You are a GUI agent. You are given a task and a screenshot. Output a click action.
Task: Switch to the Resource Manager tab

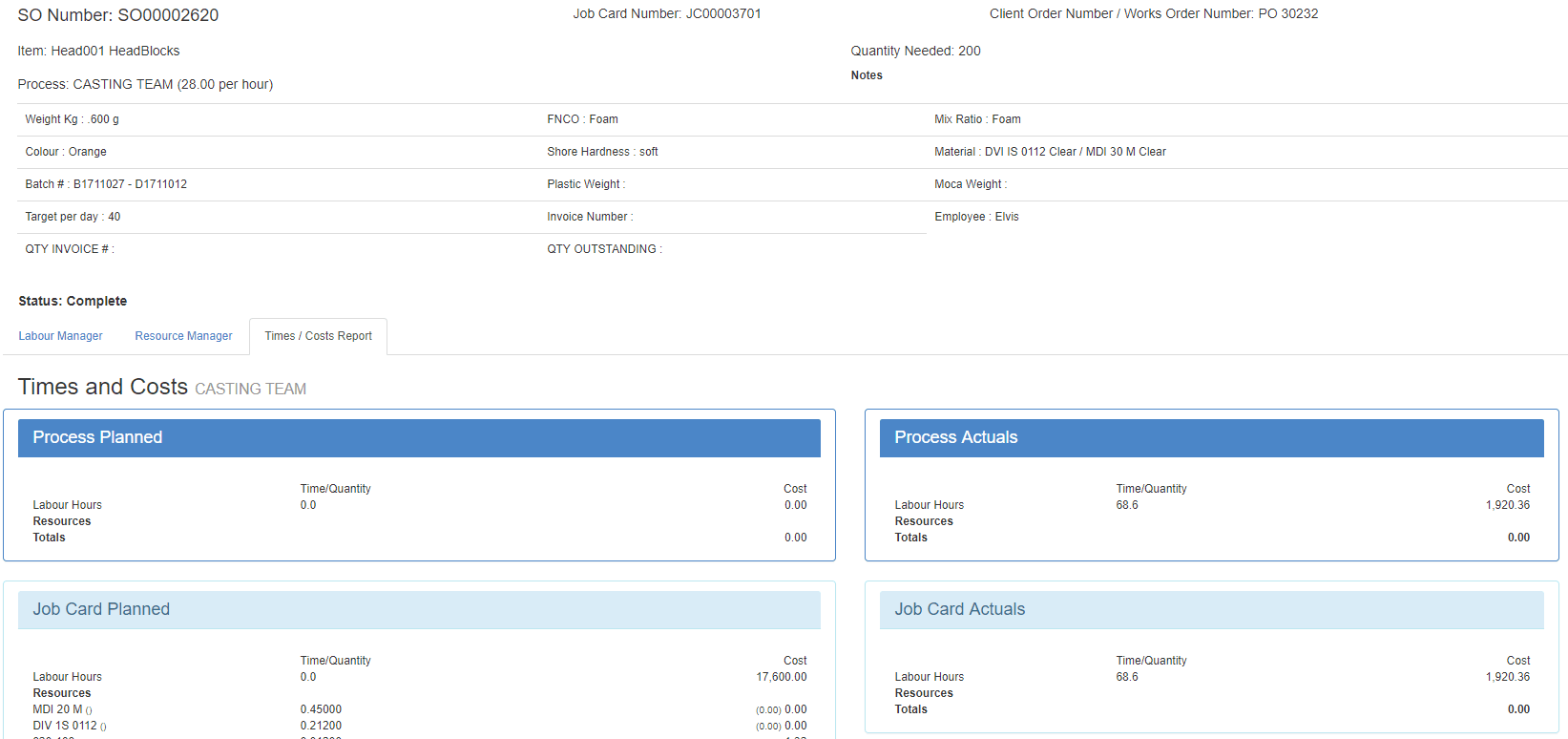pyautogui.click(x=183, y=336)
